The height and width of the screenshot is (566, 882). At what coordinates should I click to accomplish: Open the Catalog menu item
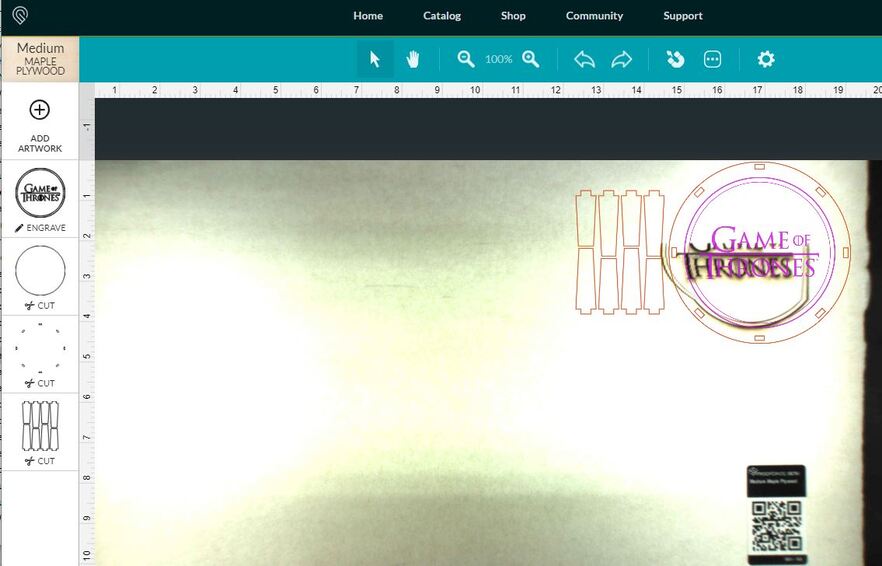pos(442,16)
